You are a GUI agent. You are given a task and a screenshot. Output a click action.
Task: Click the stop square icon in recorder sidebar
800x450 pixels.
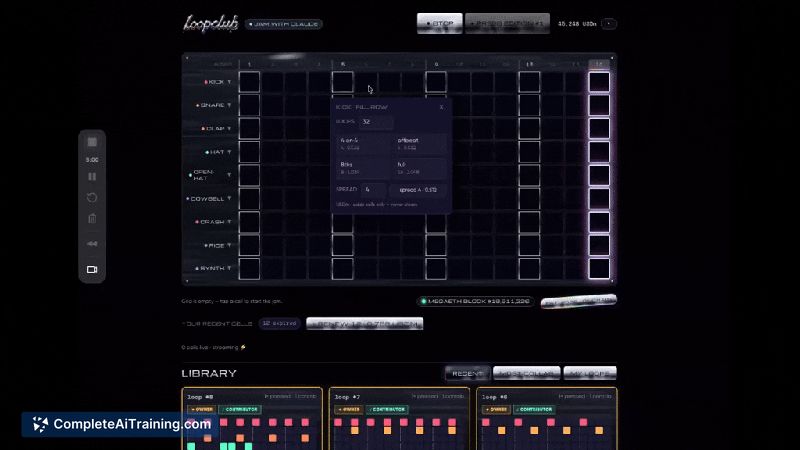(92, 142)
